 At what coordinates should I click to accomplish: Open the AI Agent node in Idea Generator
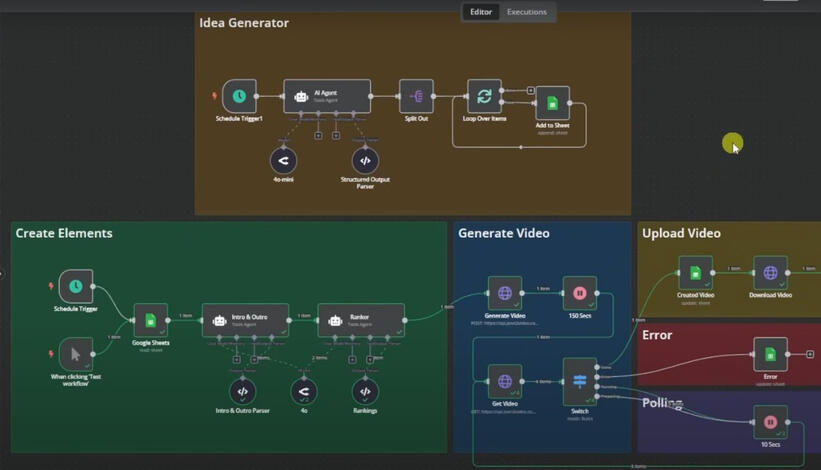point(327,97)
